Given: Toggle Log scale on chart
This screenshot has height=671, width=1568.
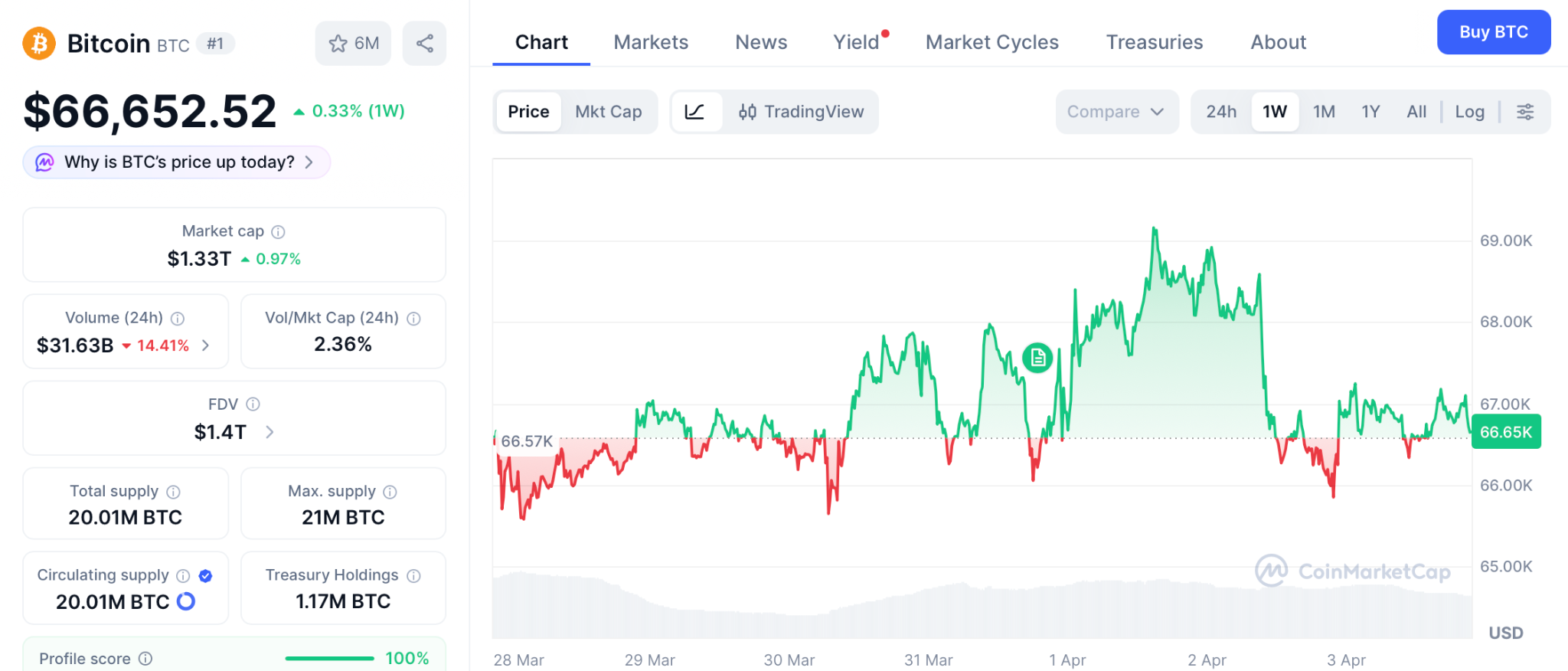Looking at the screenshot, I should [x=1469, y=112].
